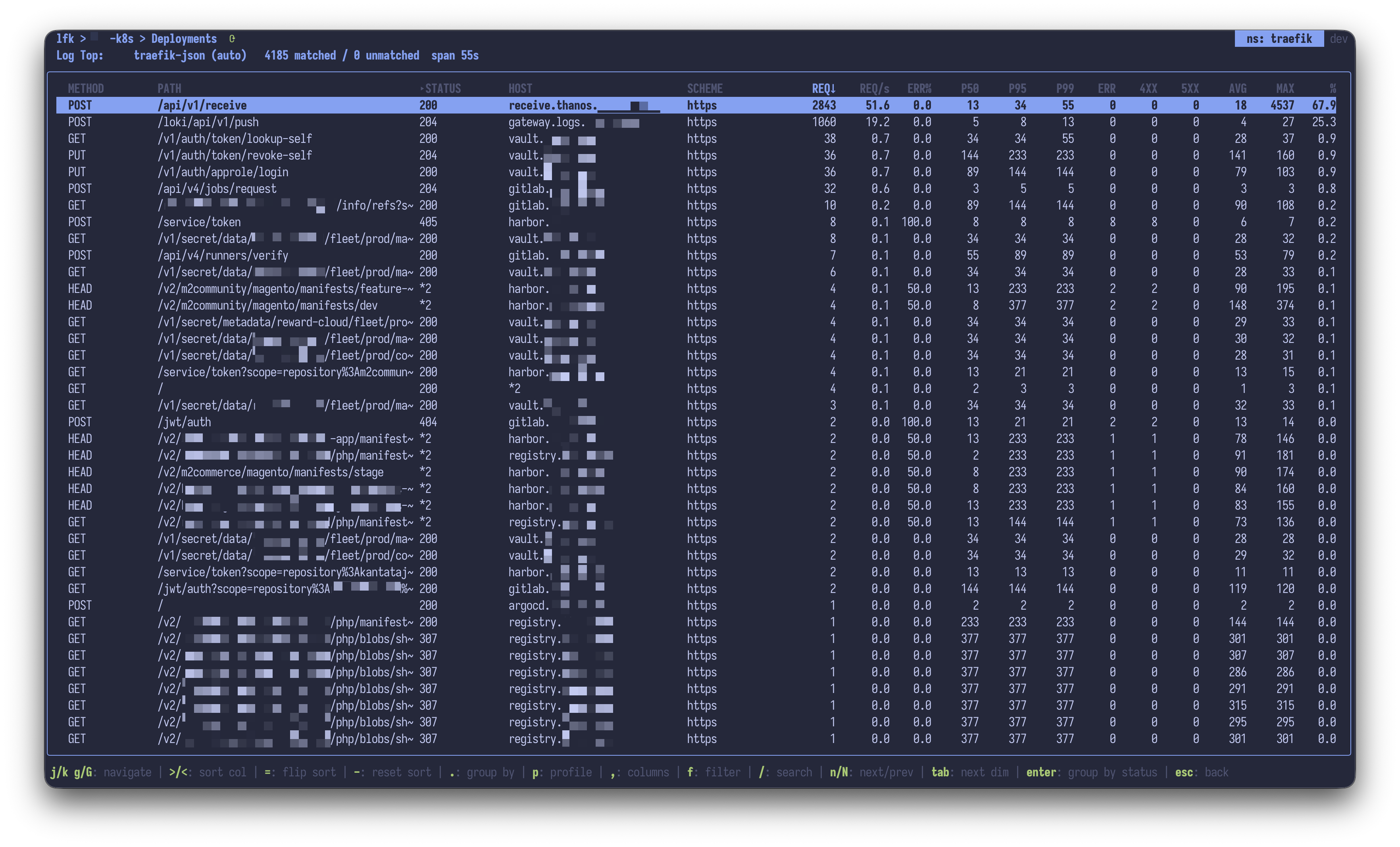Screen dimensions: 1400x847
Task: Sort by the 4XX column header
Action: [1148, 89]
